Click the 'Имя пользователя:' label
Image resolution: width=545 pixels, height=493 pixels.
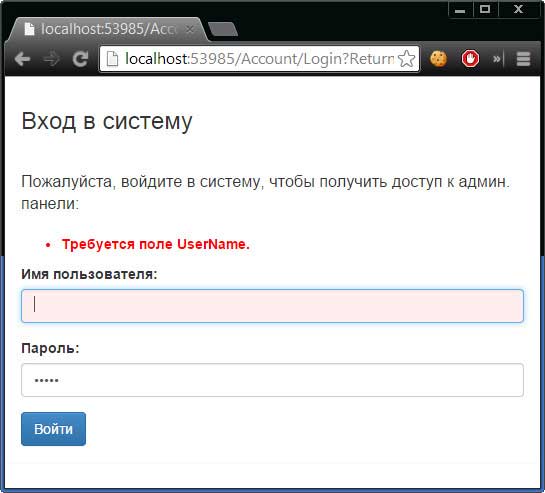[89, 274]
